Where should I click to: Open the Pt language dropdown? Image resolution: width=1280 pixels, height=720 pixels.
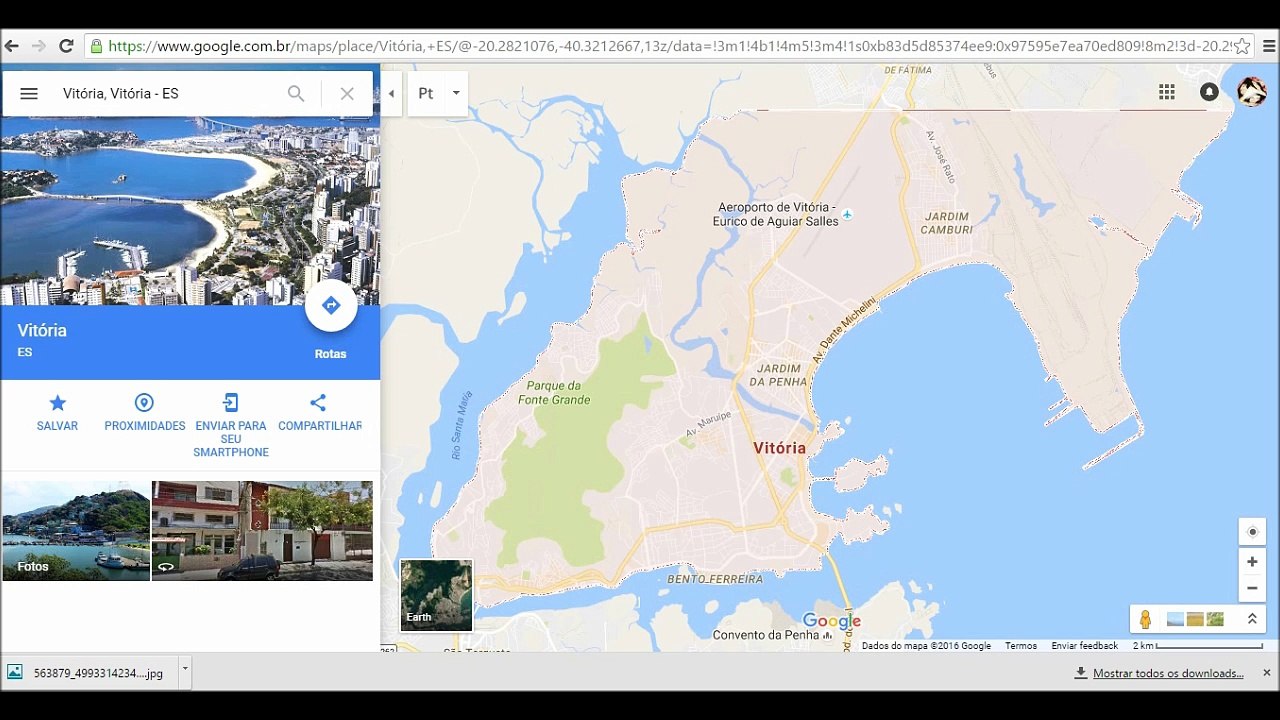pyautogui.click(x=439, y=93)
